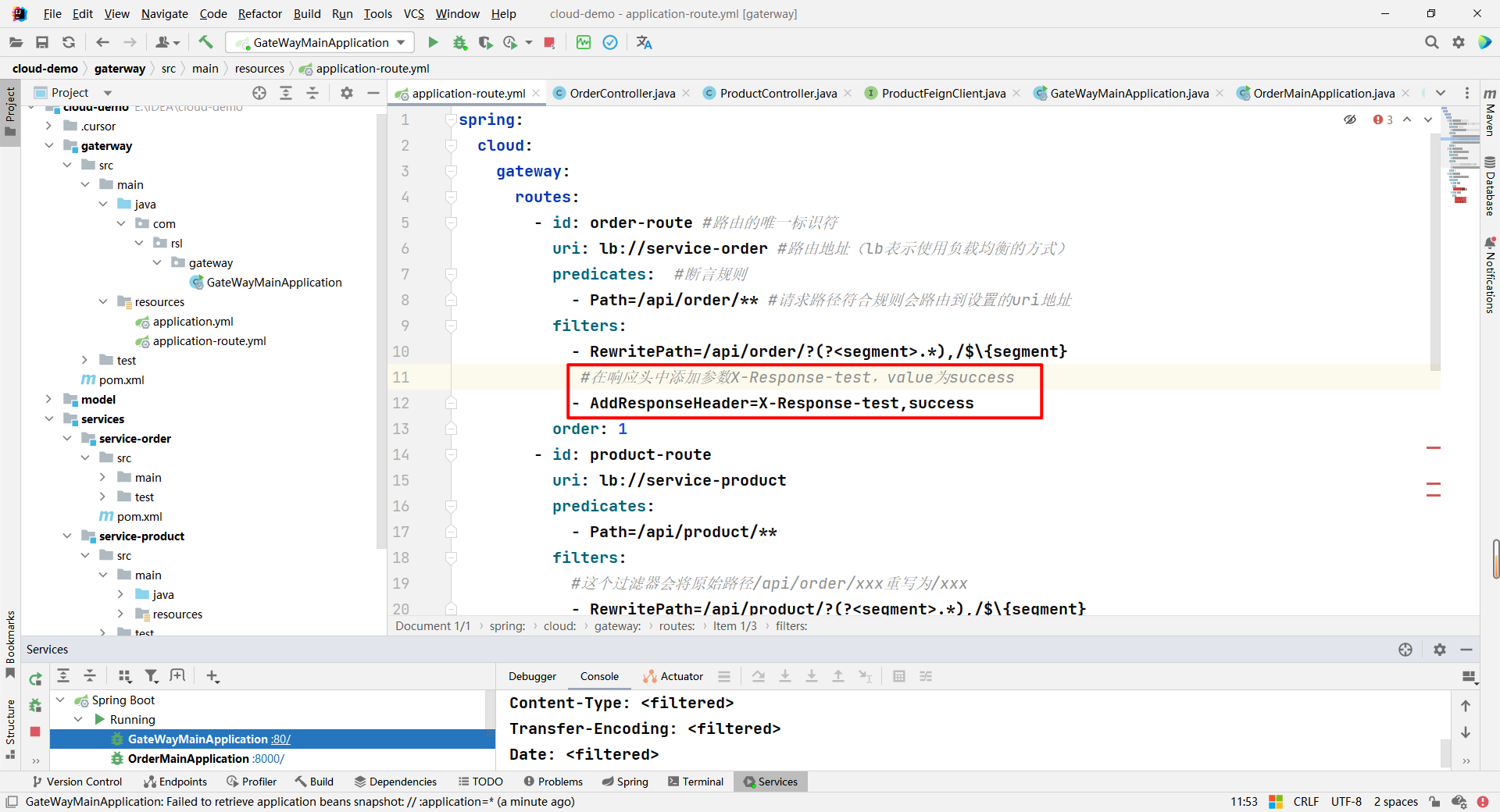This screenshot has width=1500, height=812.
Task: Open the Endpoints tool window
Action: click(x=176, y=782)
